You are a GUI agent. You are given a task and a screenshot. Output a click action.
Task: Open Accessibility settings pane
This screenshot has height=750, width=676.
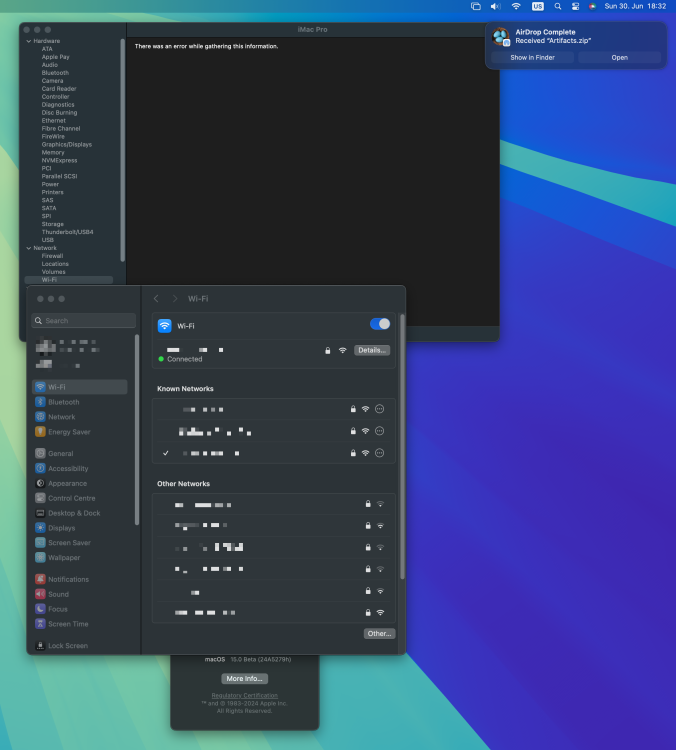79,468
